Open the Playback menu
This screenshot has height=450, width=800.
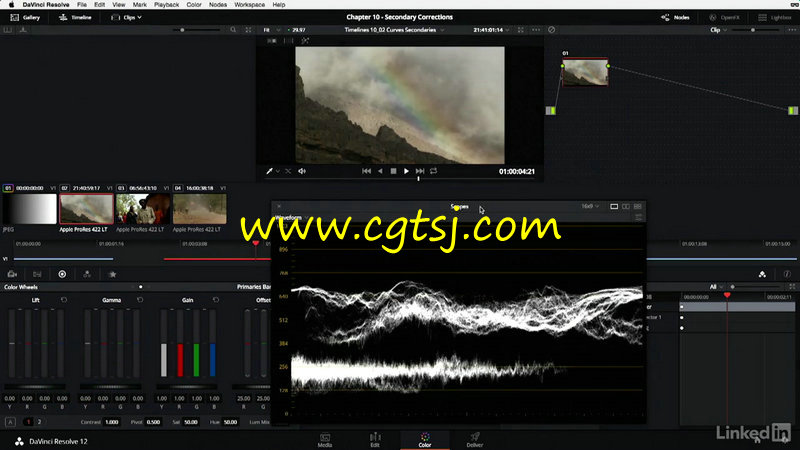click(x=166, y=5)
